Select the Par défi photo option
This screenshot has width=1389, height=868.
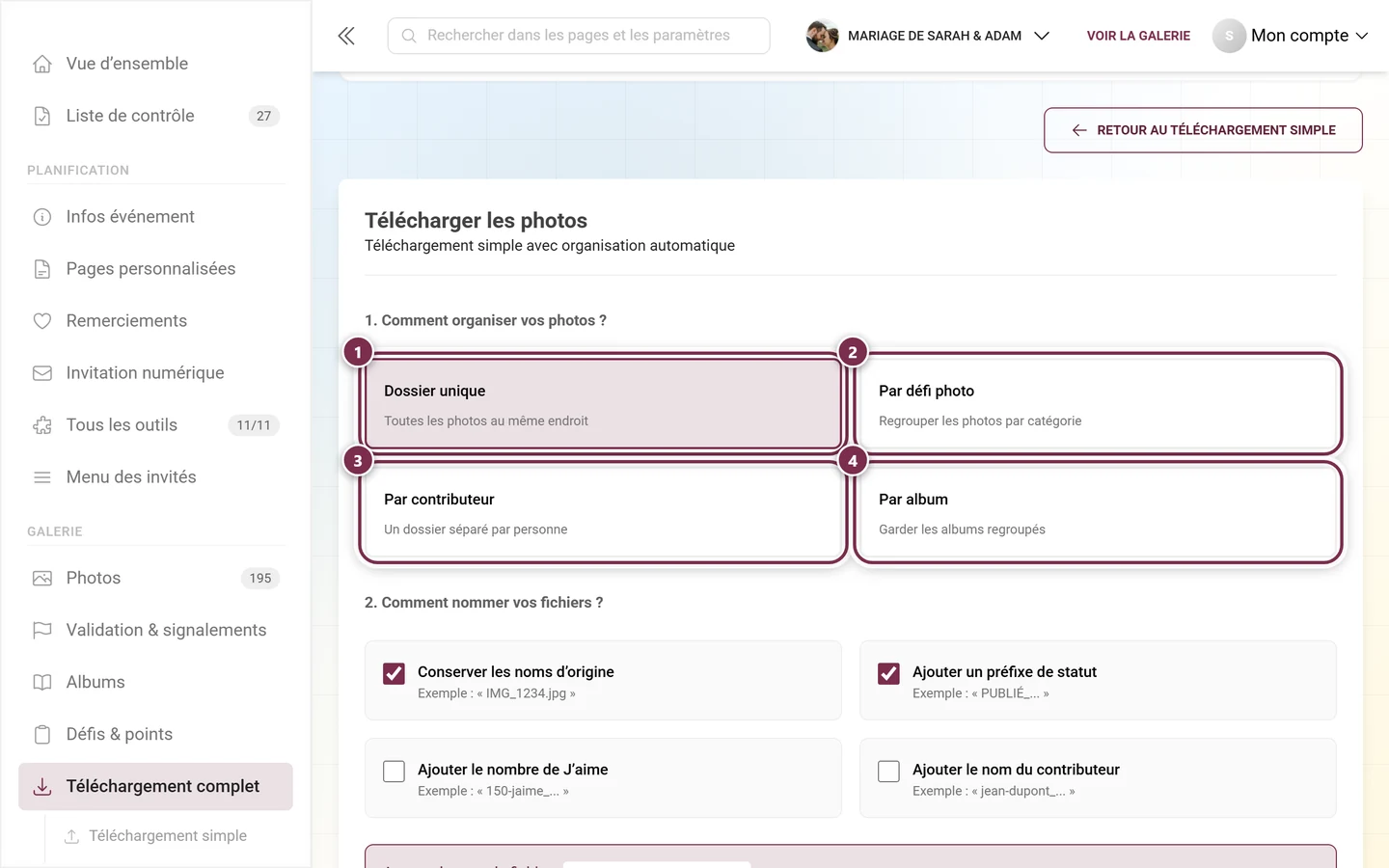click(1098, 404)
